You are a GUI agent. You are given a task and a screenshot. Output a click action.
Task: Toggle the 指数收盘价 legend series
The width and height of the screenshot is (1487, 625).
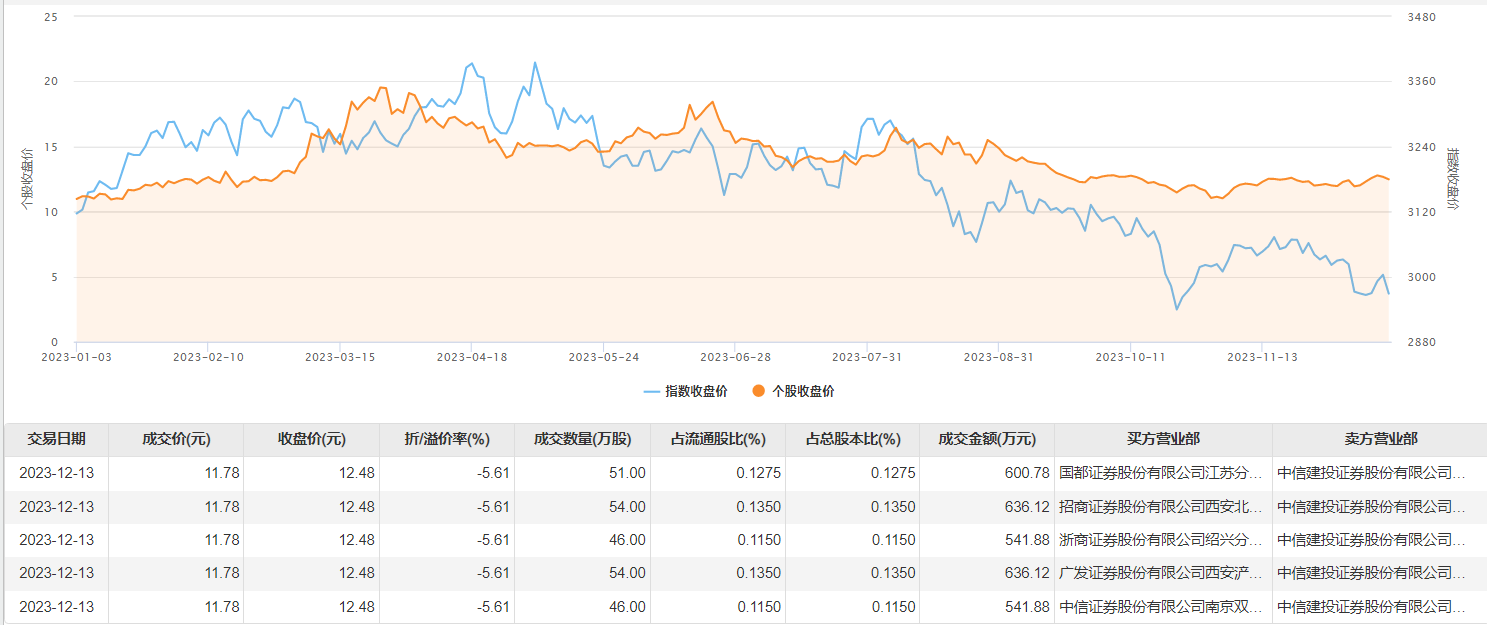[x=685, y=391]
